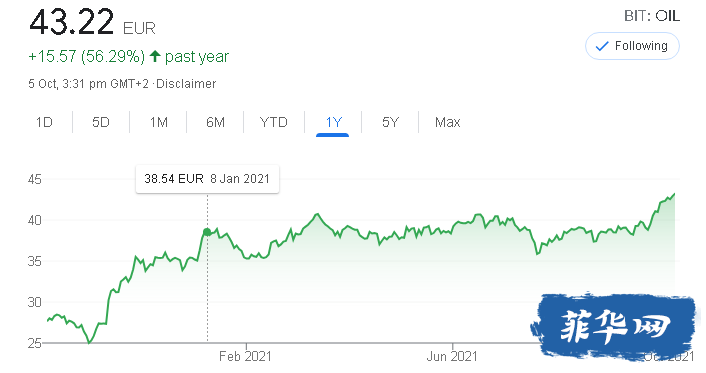Toggle the Following button
The image size is (706, 373).
pos(632,46)
